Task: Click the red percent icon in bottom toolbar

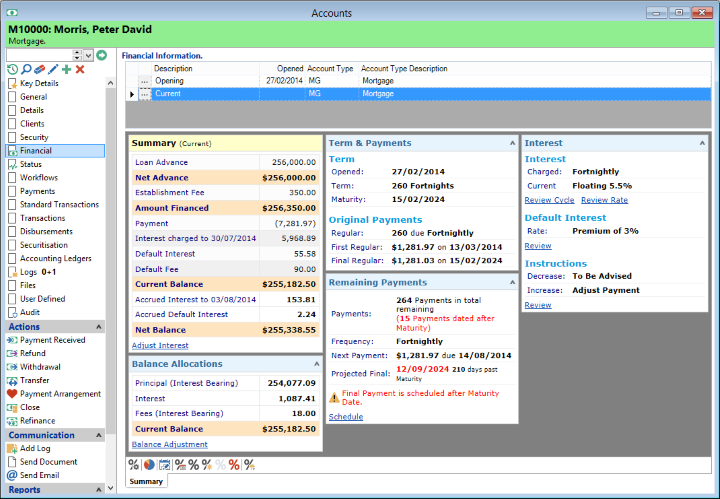Action: [234, 464]
